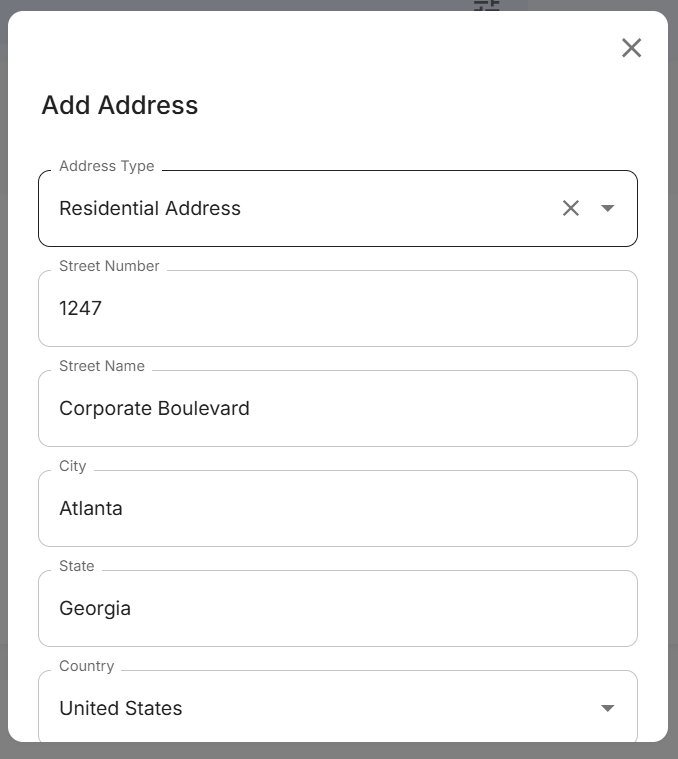Screen dimensions: 678x759
Task: Expand the Country dropdown arrow
Action: pos(607,708)
